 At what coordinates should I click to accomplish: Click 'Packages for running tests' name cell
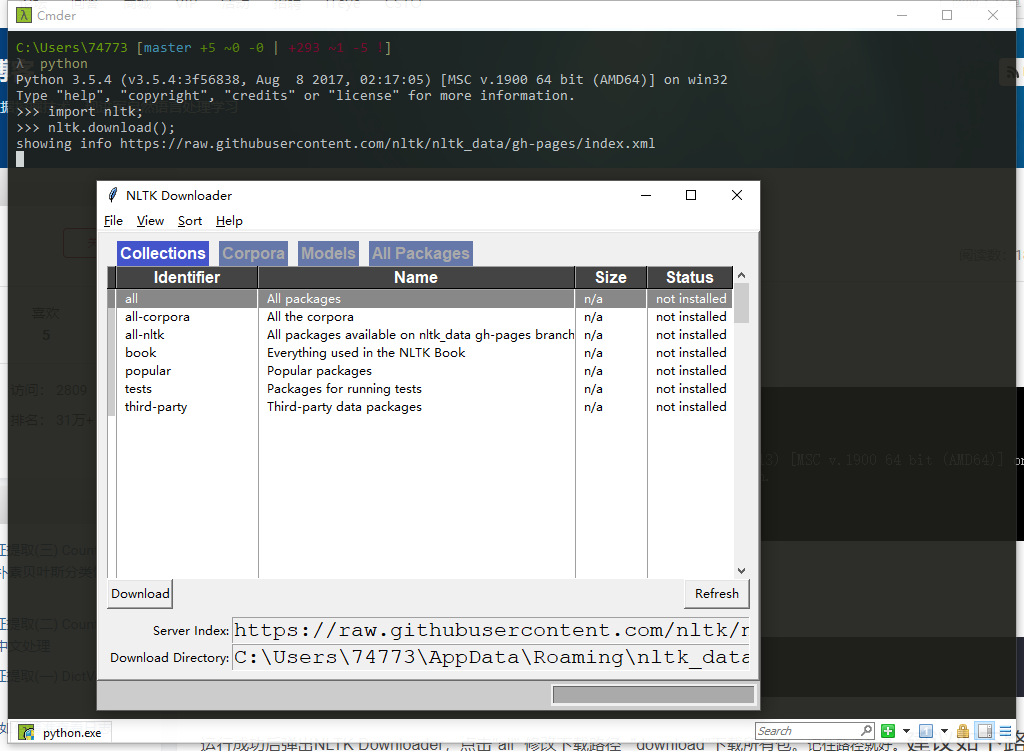(x=344, y=389)
